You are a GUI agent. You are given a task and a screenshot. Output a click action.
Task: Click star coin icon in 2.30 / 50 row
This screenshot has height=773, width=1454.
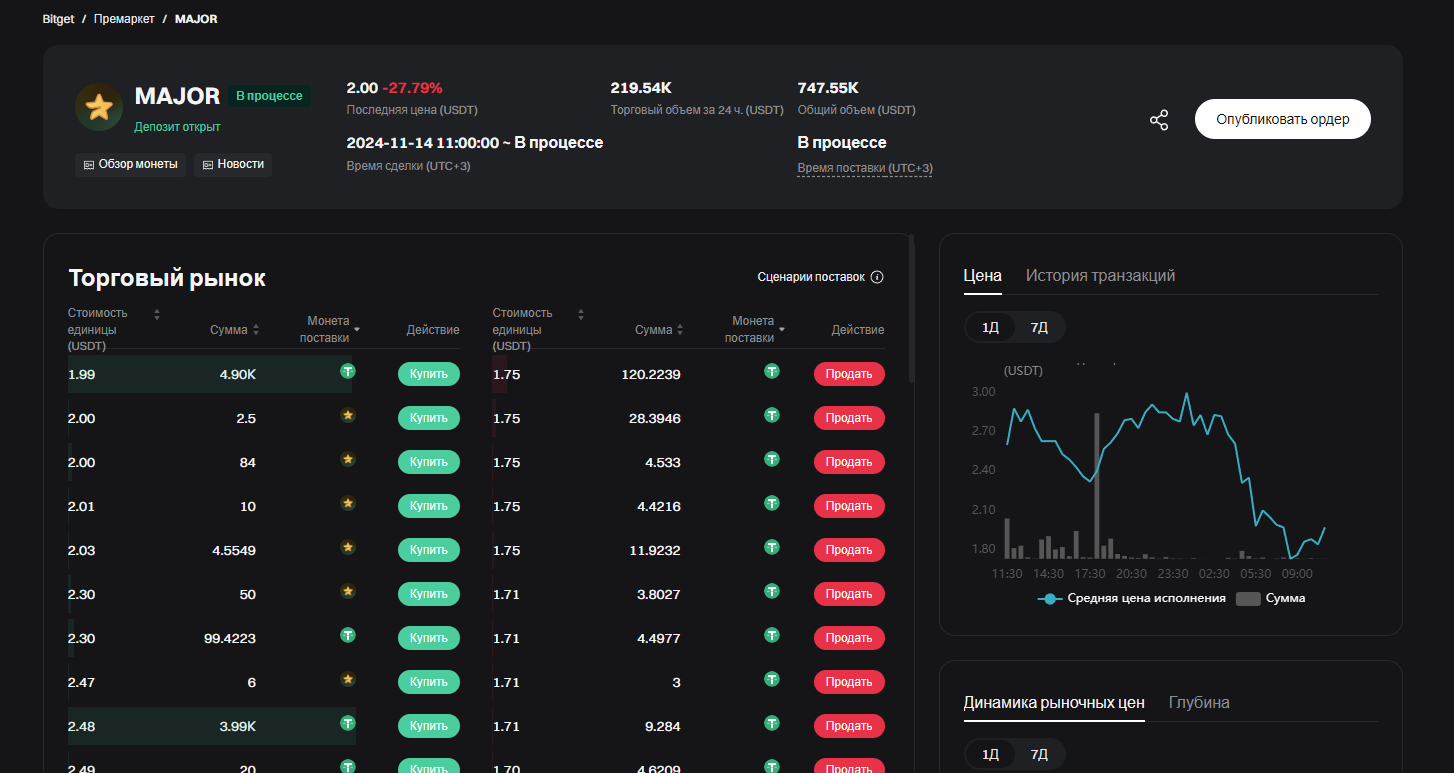point(348,591)
